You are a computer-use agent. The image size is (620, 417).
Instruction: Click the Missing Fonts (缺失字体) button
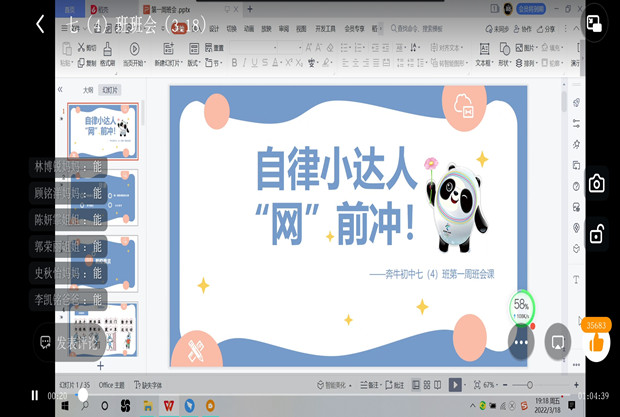pyautogui.click(x=148, y=385)
